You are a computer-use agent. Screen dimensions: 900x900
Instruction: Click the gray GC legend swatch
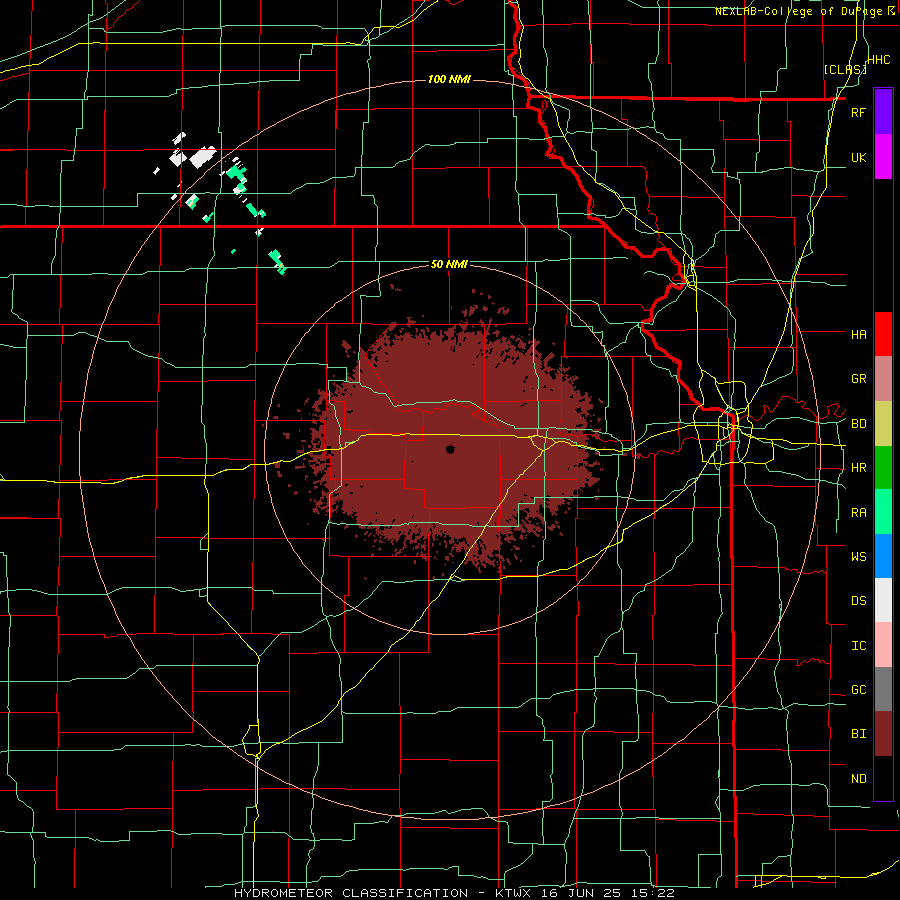883,689
